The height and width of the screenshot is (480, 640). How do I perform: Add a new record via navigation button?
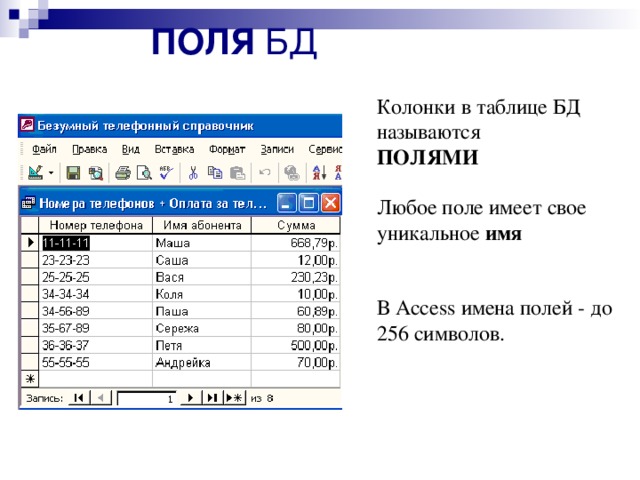click(x=235, y=398)
